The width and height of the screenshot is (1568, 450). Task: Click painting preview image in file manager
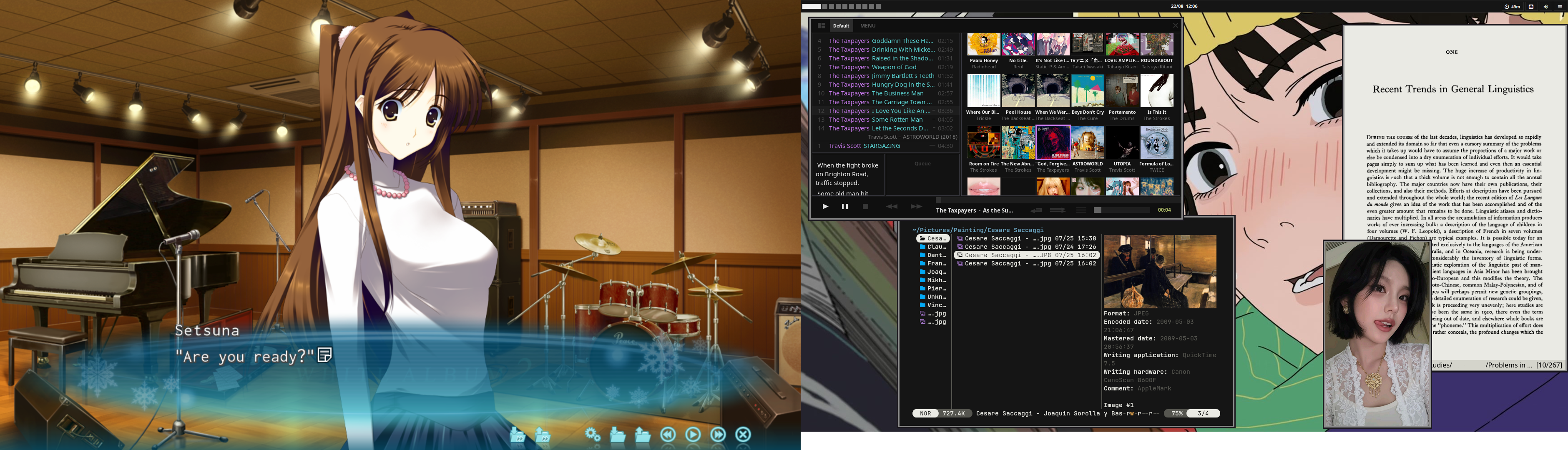[1160, 272]
